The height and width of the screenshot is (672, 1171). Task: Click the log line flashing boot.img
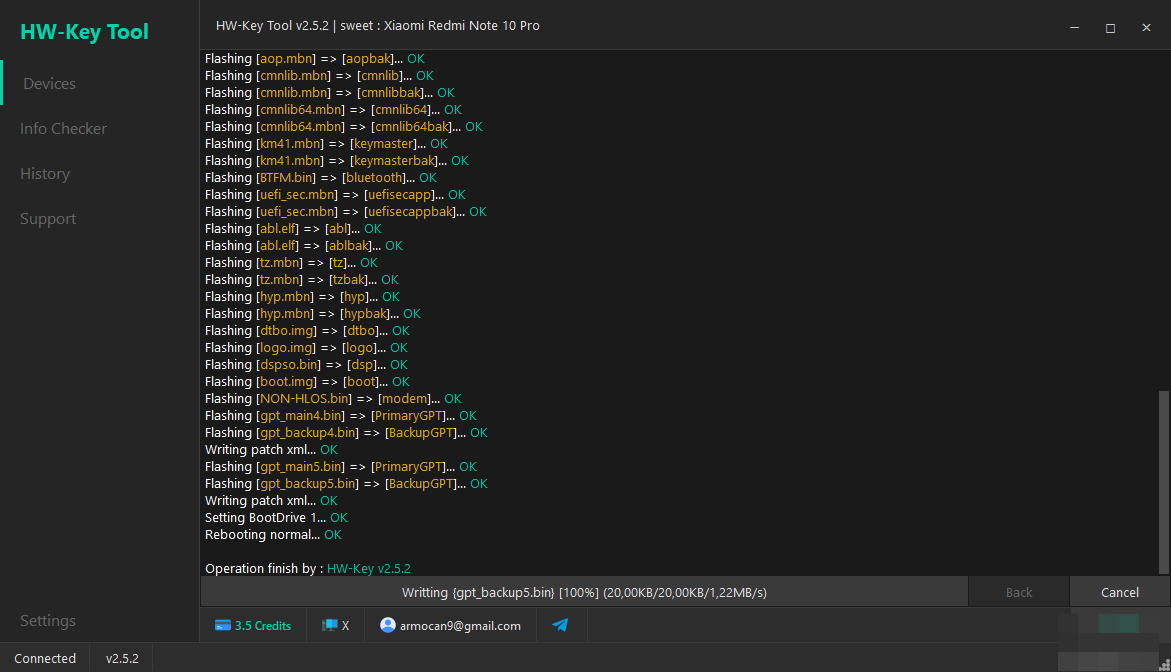pyautogui.click(x=307, y=382)
